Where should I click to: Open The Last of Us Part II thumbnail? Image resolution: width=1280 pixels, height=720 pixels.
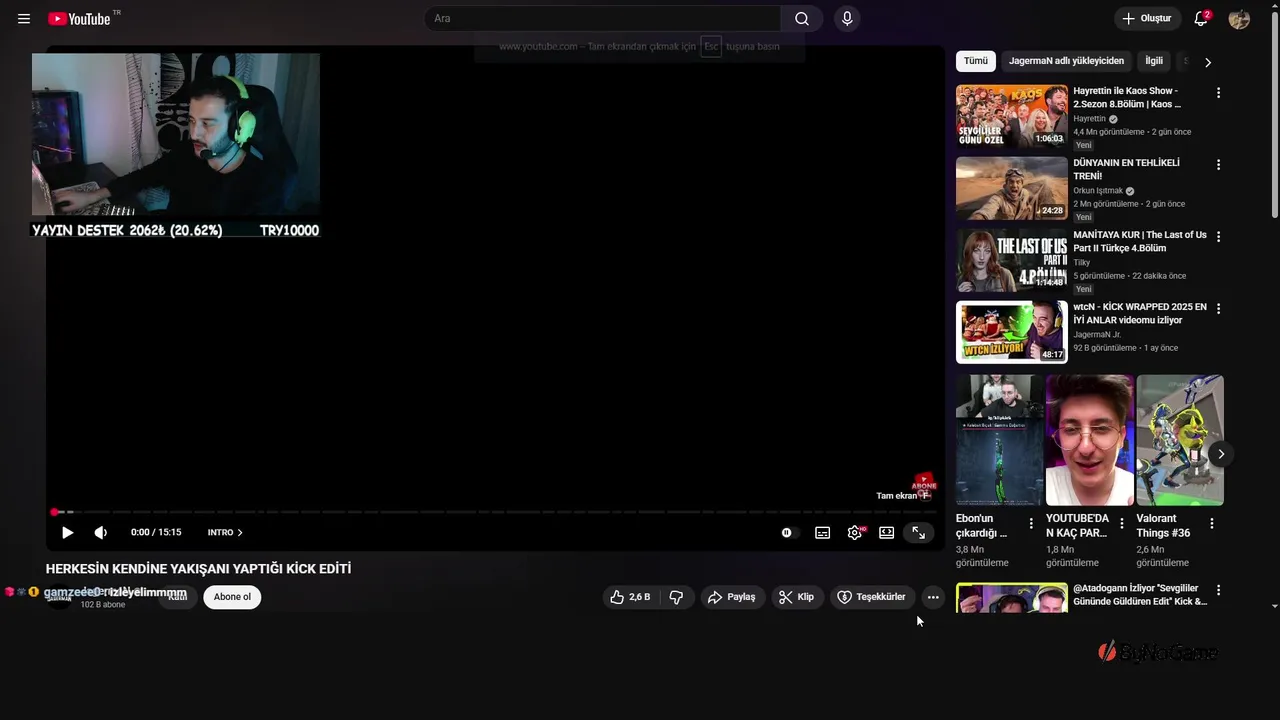[1012, 260]
